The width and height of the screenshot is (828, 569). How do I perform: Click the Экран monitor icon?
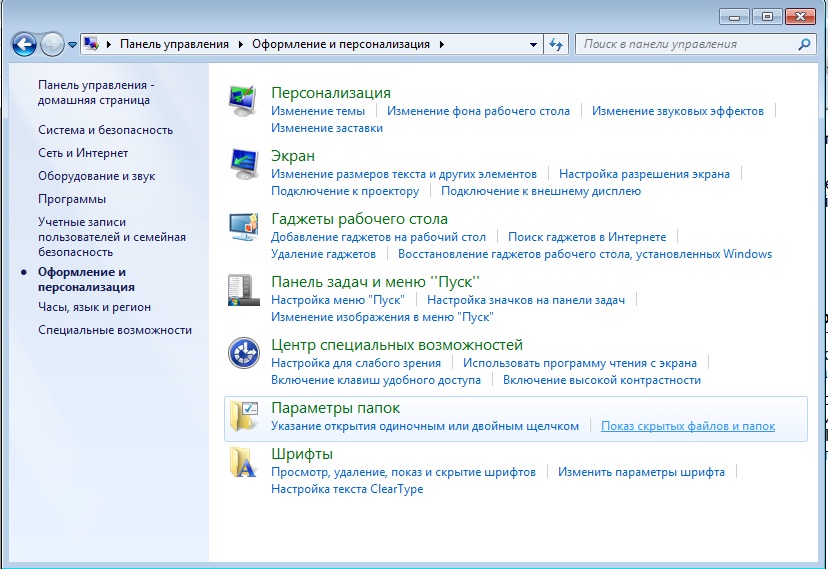pos(244,164)
